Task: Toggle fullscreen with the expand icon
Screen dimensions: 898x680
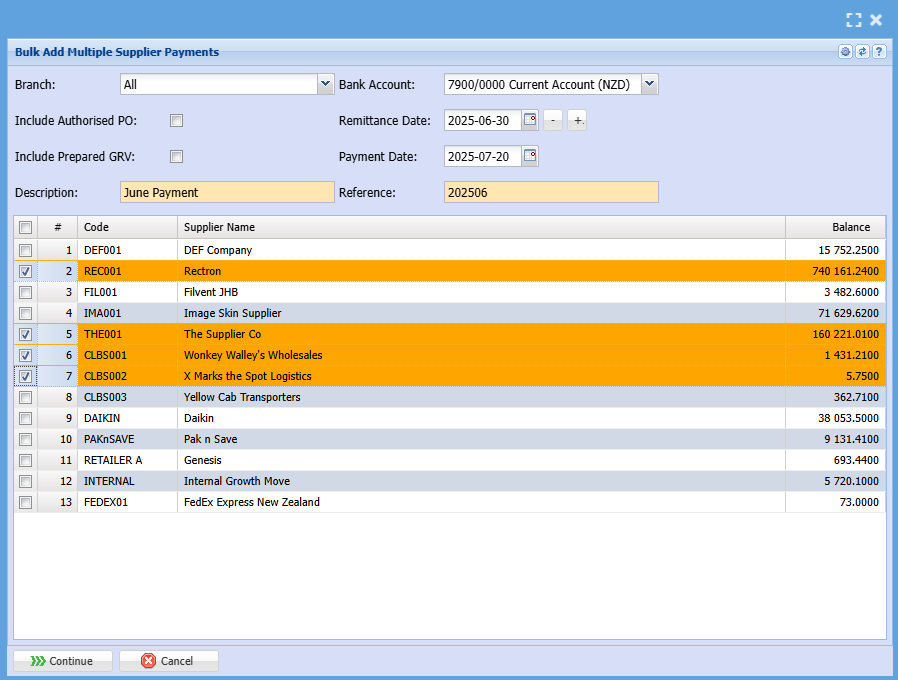Action: pyautogui.click(x=853, y=20)
